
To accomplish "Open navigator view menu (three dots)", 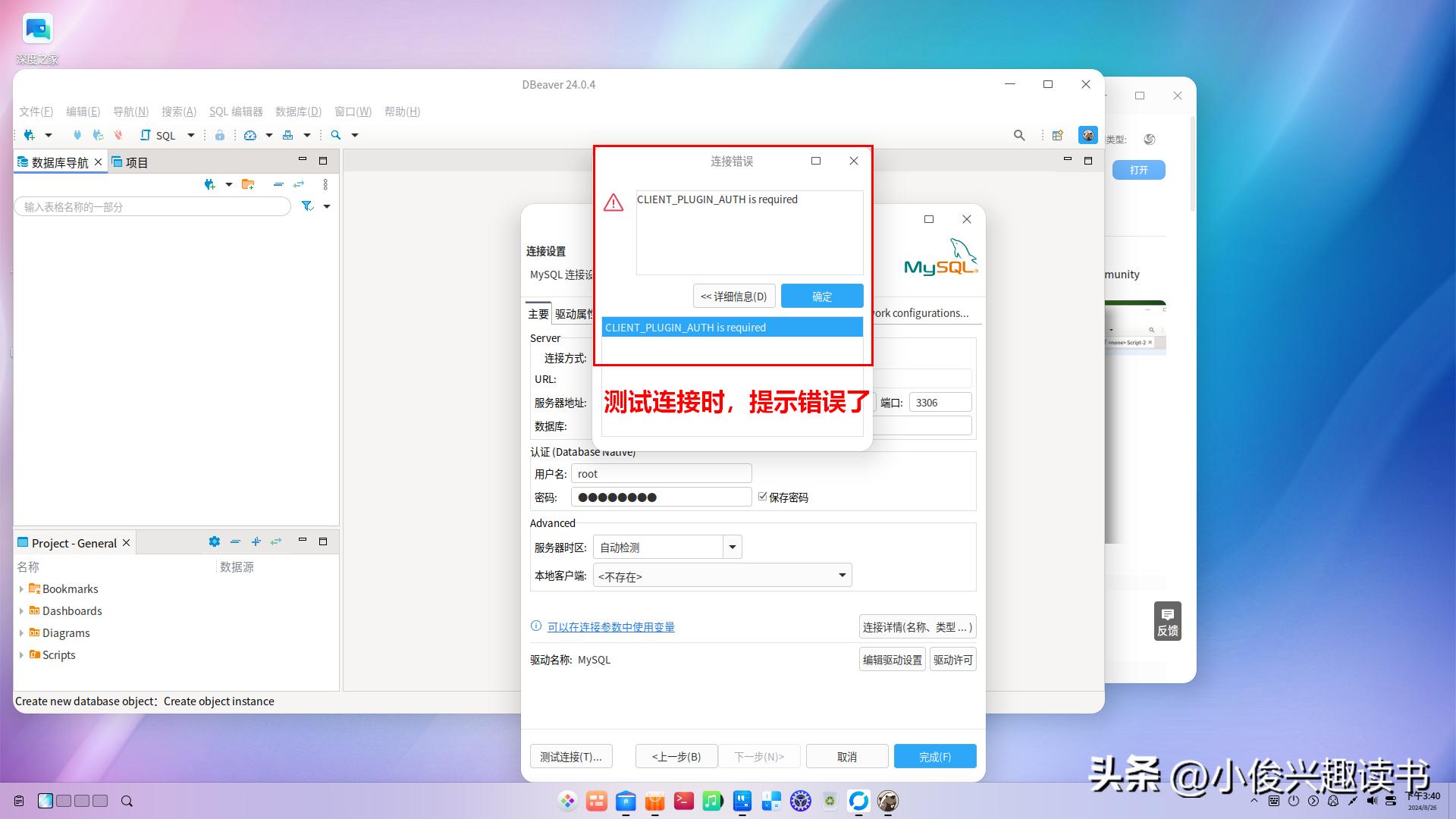I will click(x=325, y=184).
